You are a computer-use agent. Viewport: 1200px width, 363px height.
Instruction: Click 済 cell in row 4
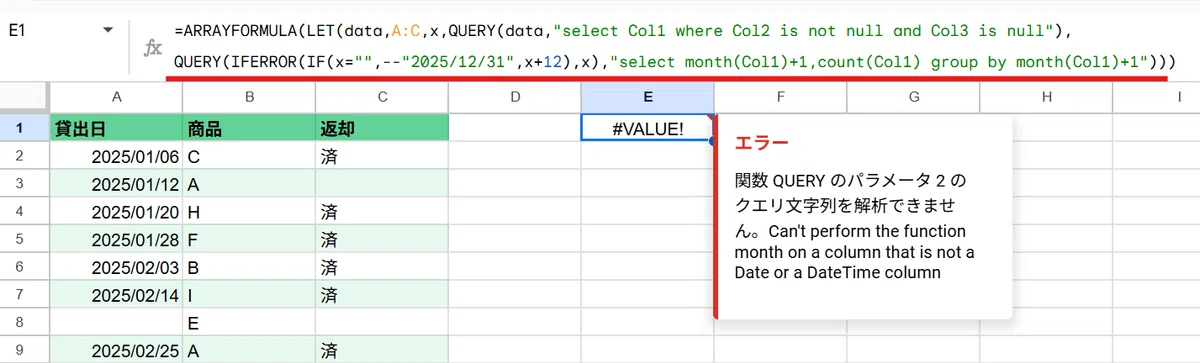382,212
